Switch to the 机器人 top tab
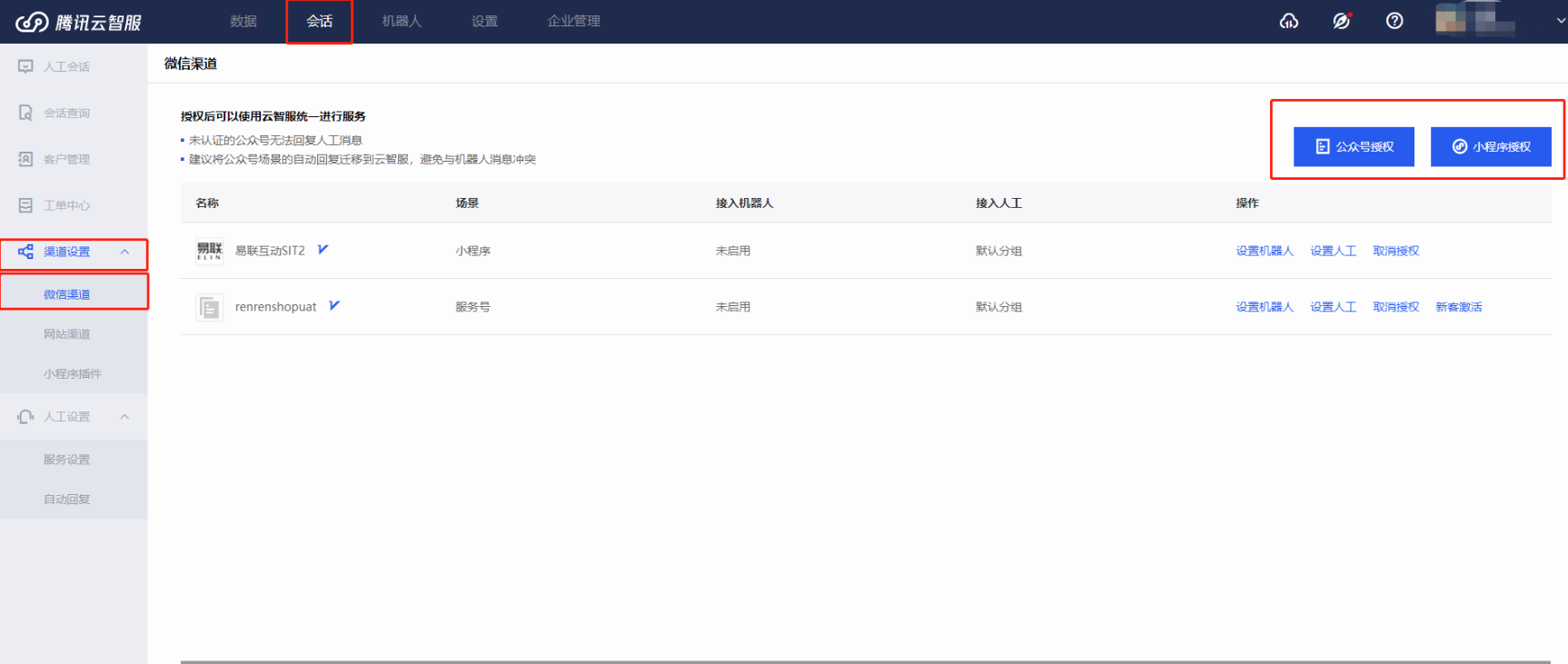The image size is (1568, 664). tap(402, 21)
